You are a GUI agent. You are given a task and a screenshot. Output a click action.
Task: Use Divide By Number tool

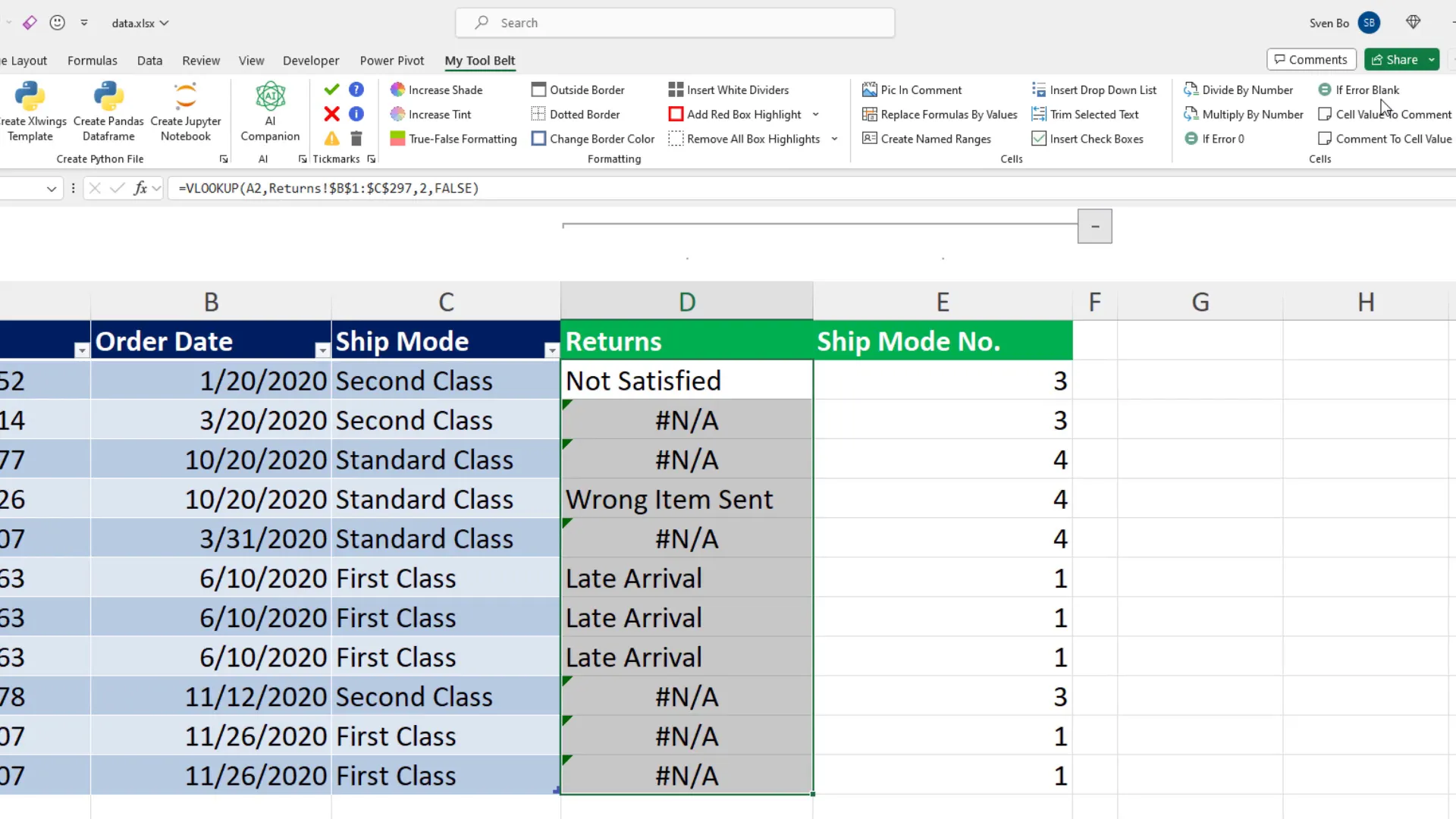click(x=1247, y=89)
